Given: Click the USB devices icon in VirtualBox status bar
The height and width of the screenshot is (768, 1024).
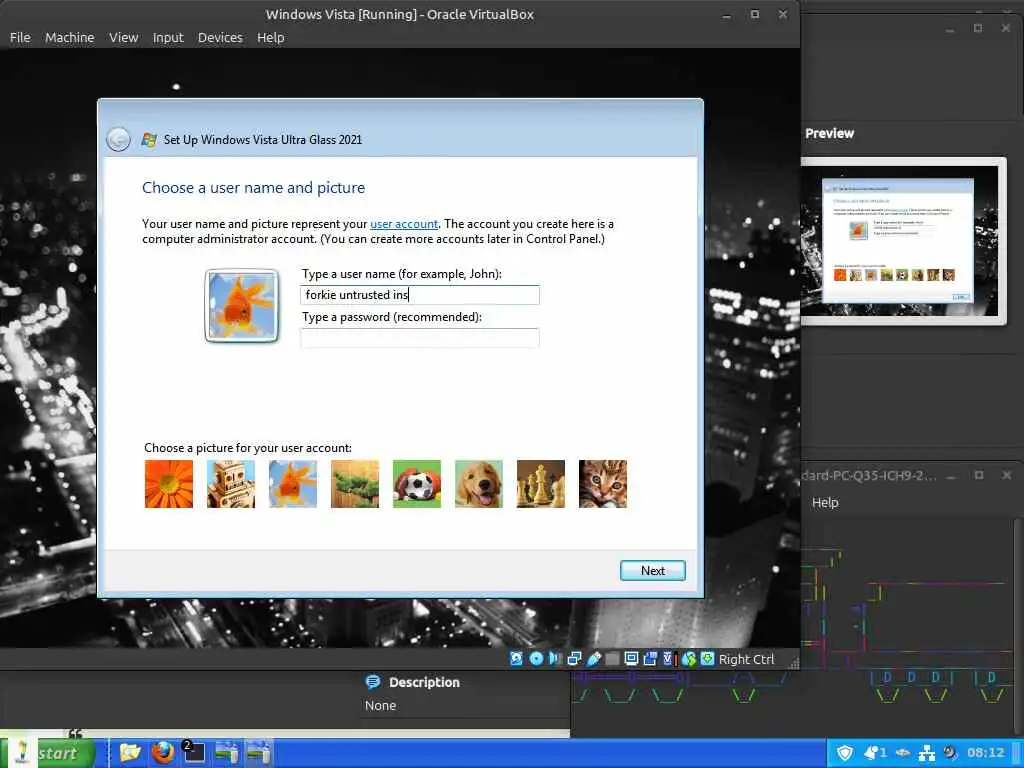Looking at the screenshot, I should 594,659.
